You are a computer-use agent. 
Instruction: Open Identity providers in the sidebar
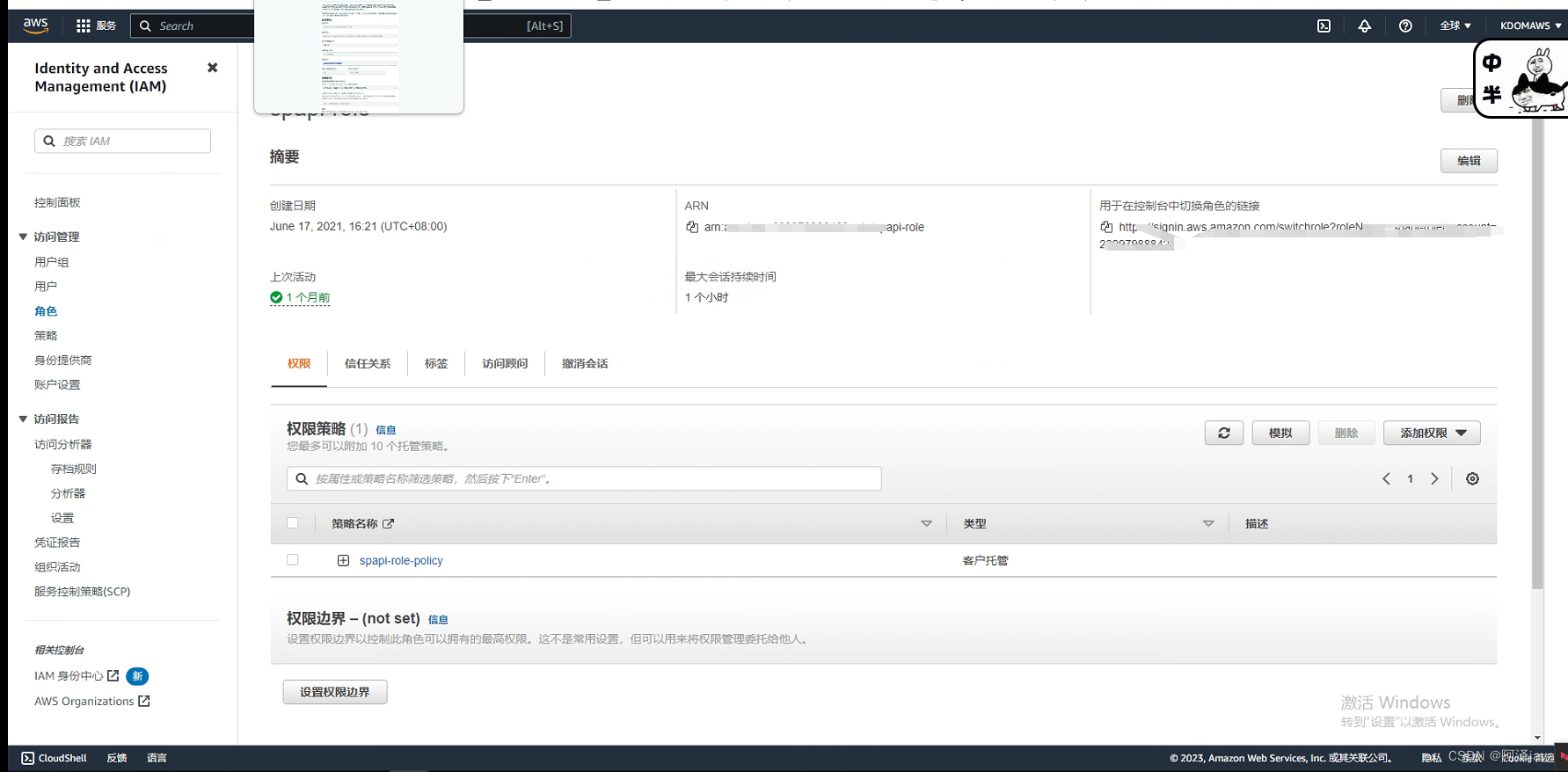click(x=62, y=361)
